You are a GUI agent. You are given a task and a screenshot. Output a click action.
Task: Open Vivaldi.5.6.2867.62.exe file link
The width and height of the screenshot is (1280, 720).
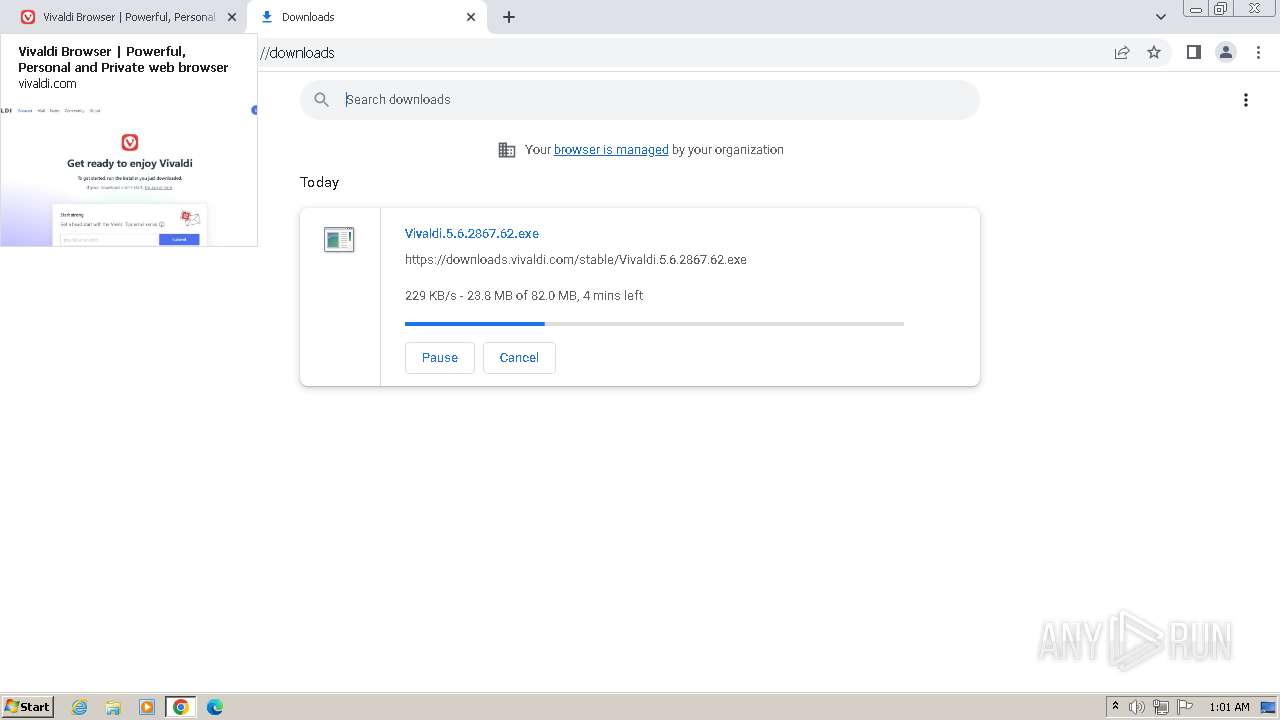(472, 233)
